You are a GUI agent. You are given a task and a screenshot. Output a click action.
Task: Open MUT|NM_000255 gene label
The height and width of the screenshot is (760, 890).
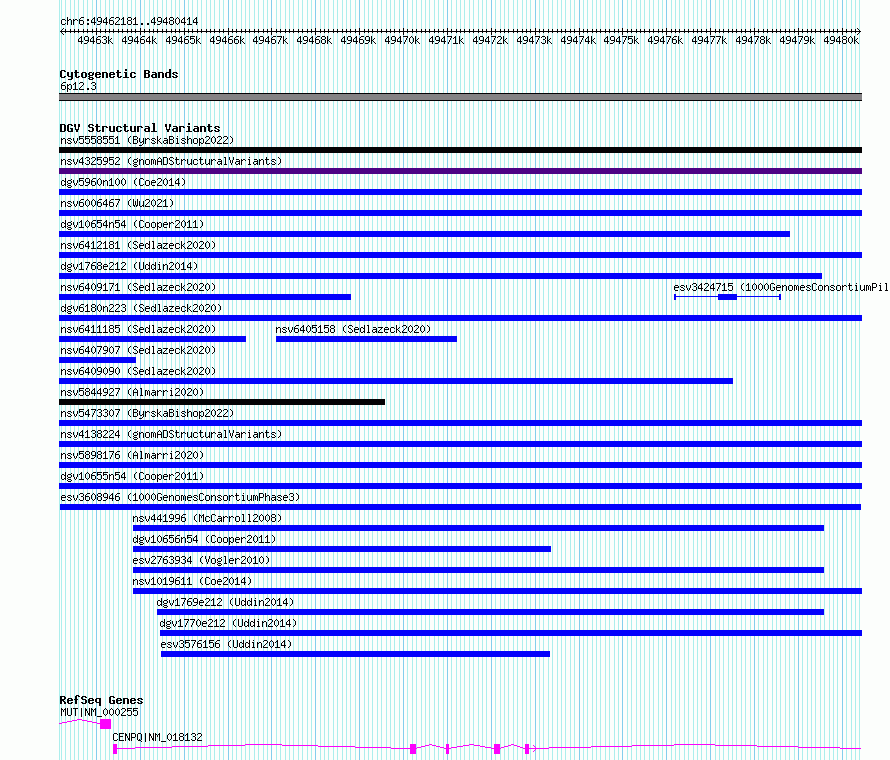99,712
